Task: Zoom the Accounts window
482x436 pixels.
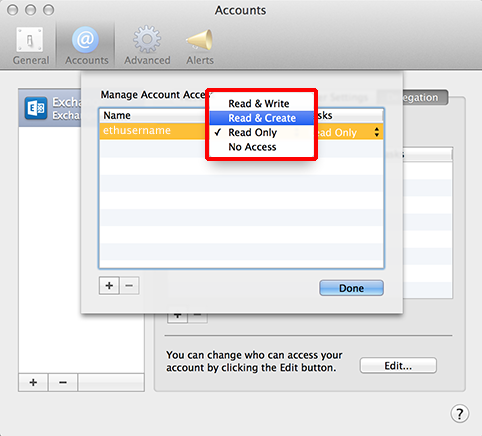Action: click(48, 10)
